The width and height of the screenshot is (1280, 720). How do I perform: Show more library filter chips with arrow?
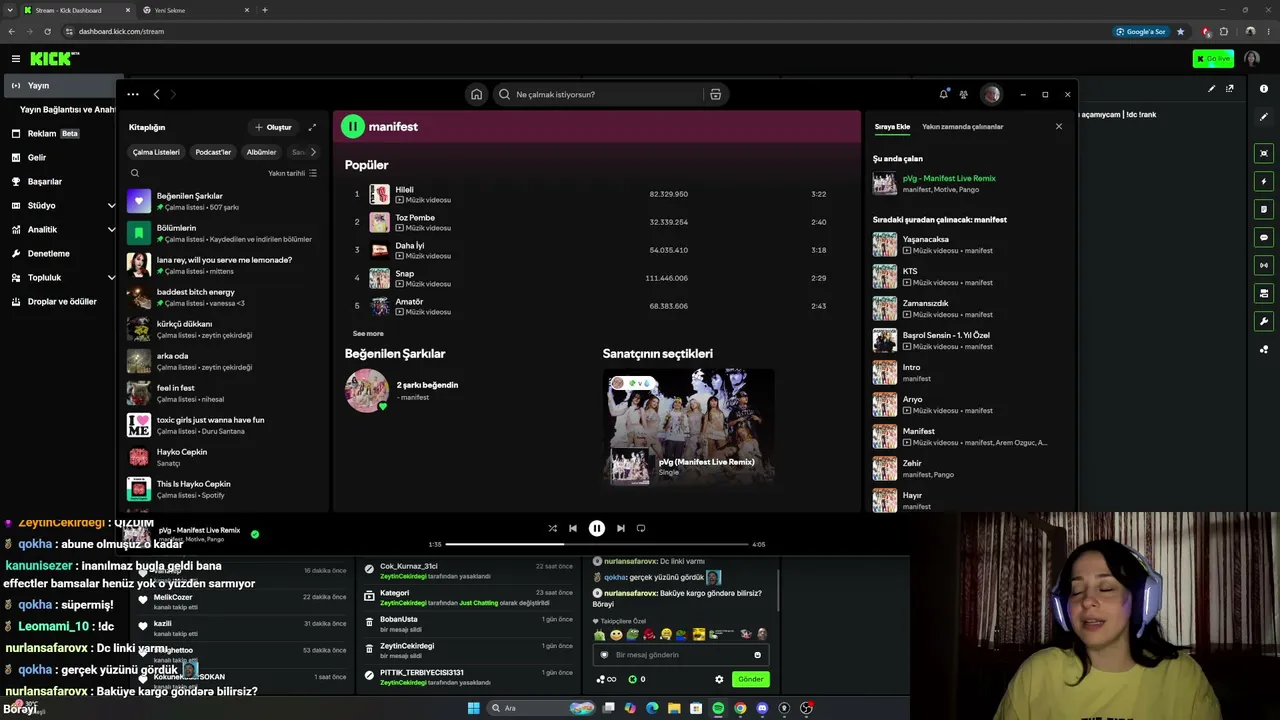313,152
